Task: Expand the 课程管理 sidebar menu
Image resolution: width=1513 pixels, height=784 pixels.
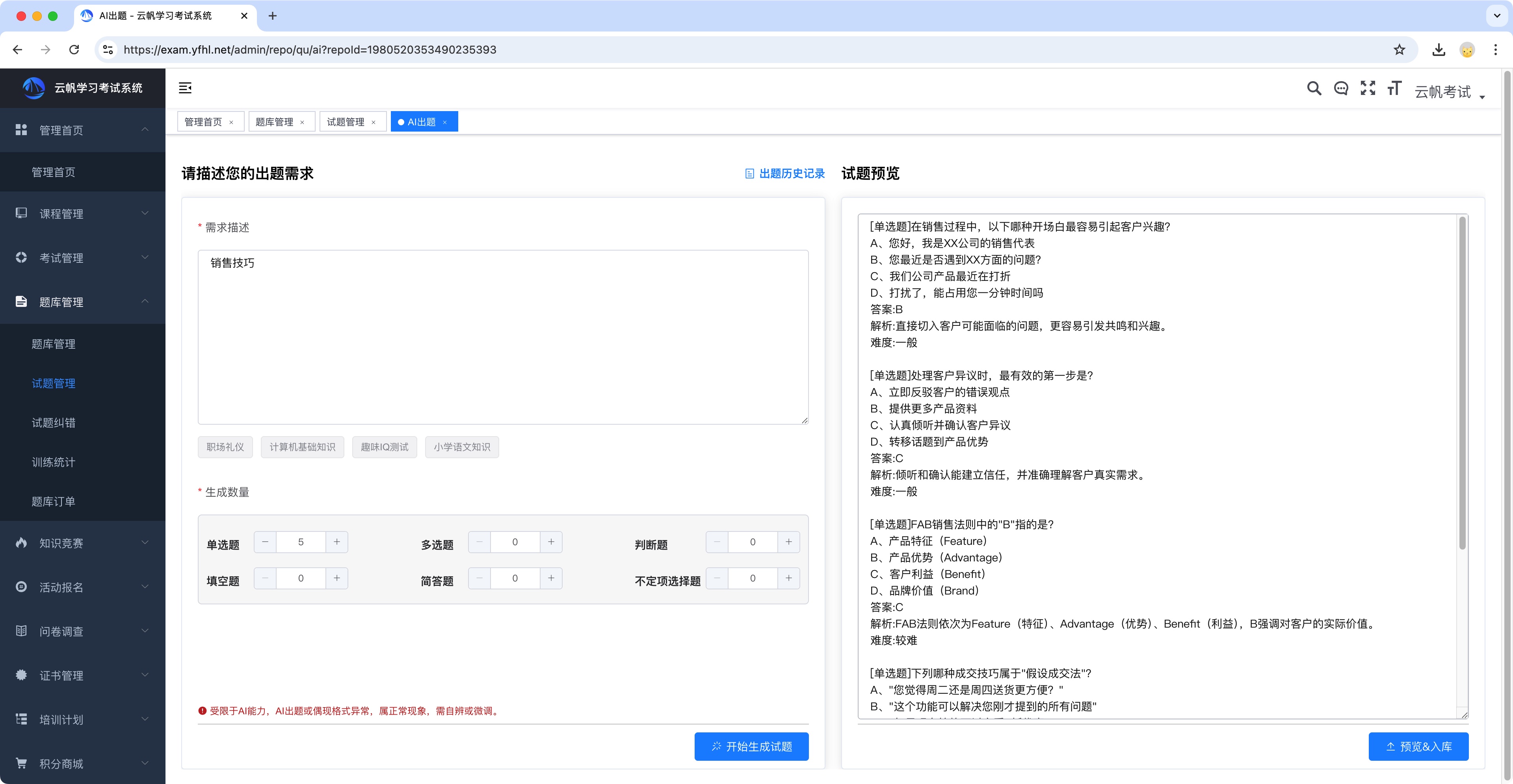Action: pyautogui.click(x=82, y=214)
